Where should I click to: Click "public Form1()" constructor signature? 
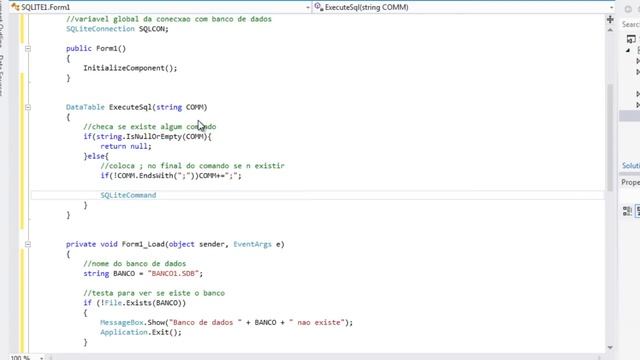point(96,49)
